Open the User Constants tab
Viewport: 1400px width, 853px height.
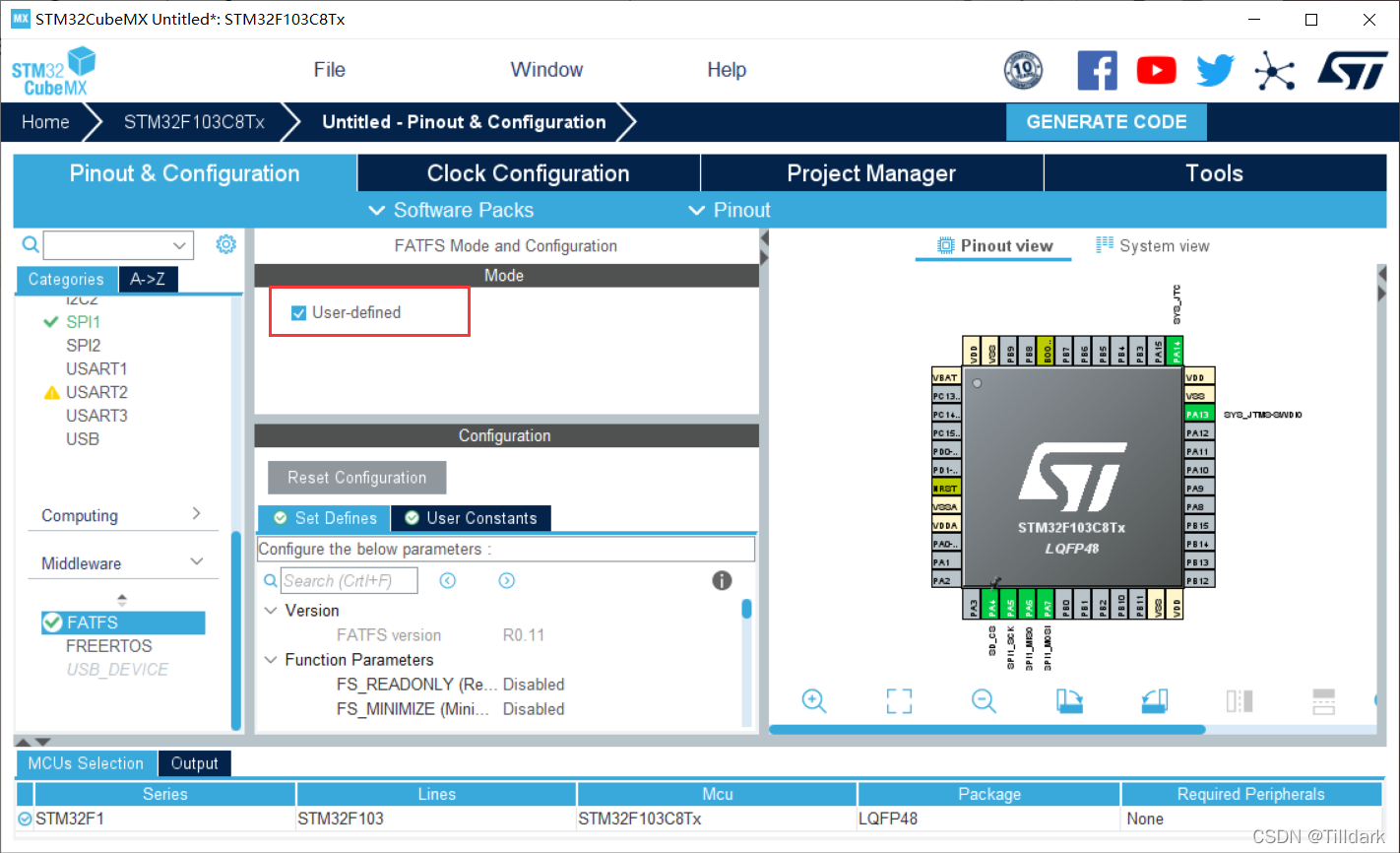click(x=472, y=518)
